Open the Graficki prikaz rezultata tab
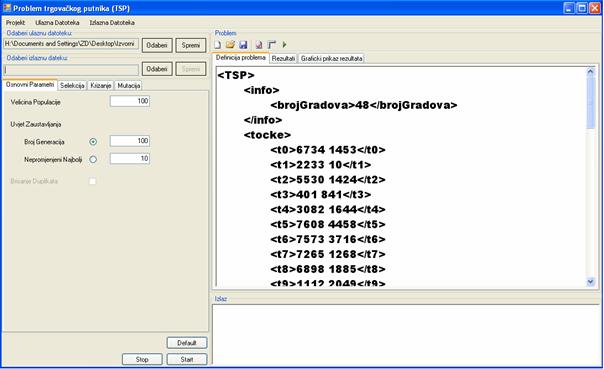The width and height of the screenshot is (604, 369). (x=332, y=59)
